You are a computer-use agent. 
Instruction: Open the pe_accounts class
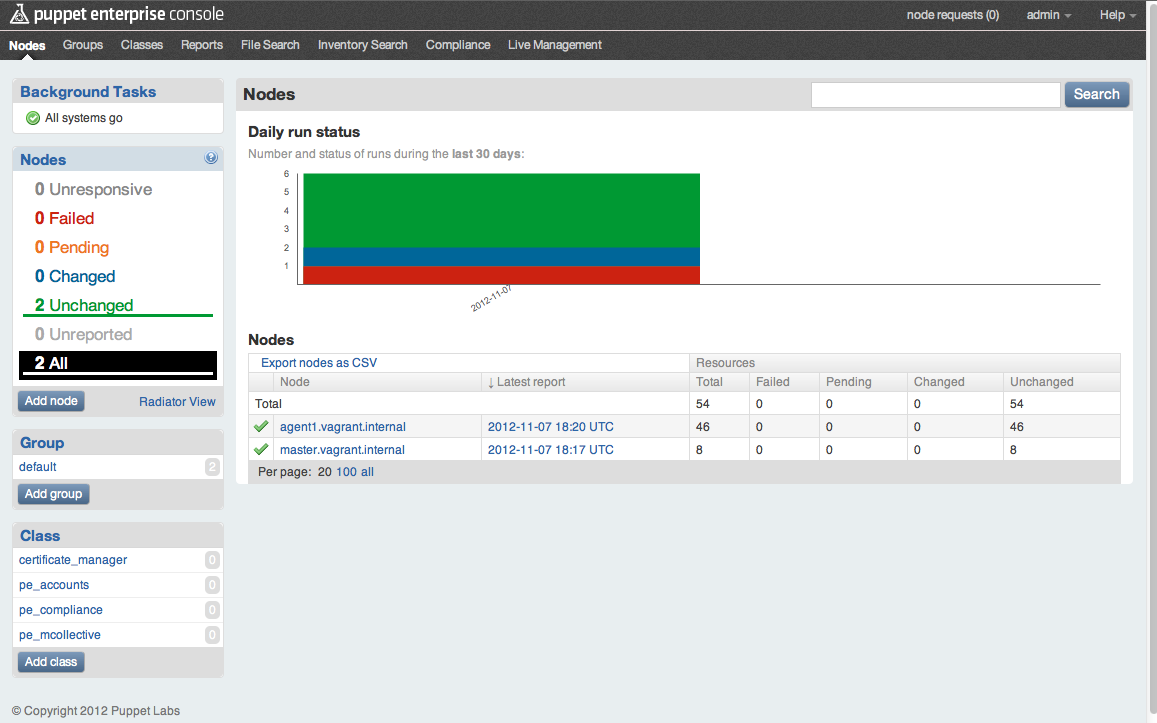(x=54, y=585)
